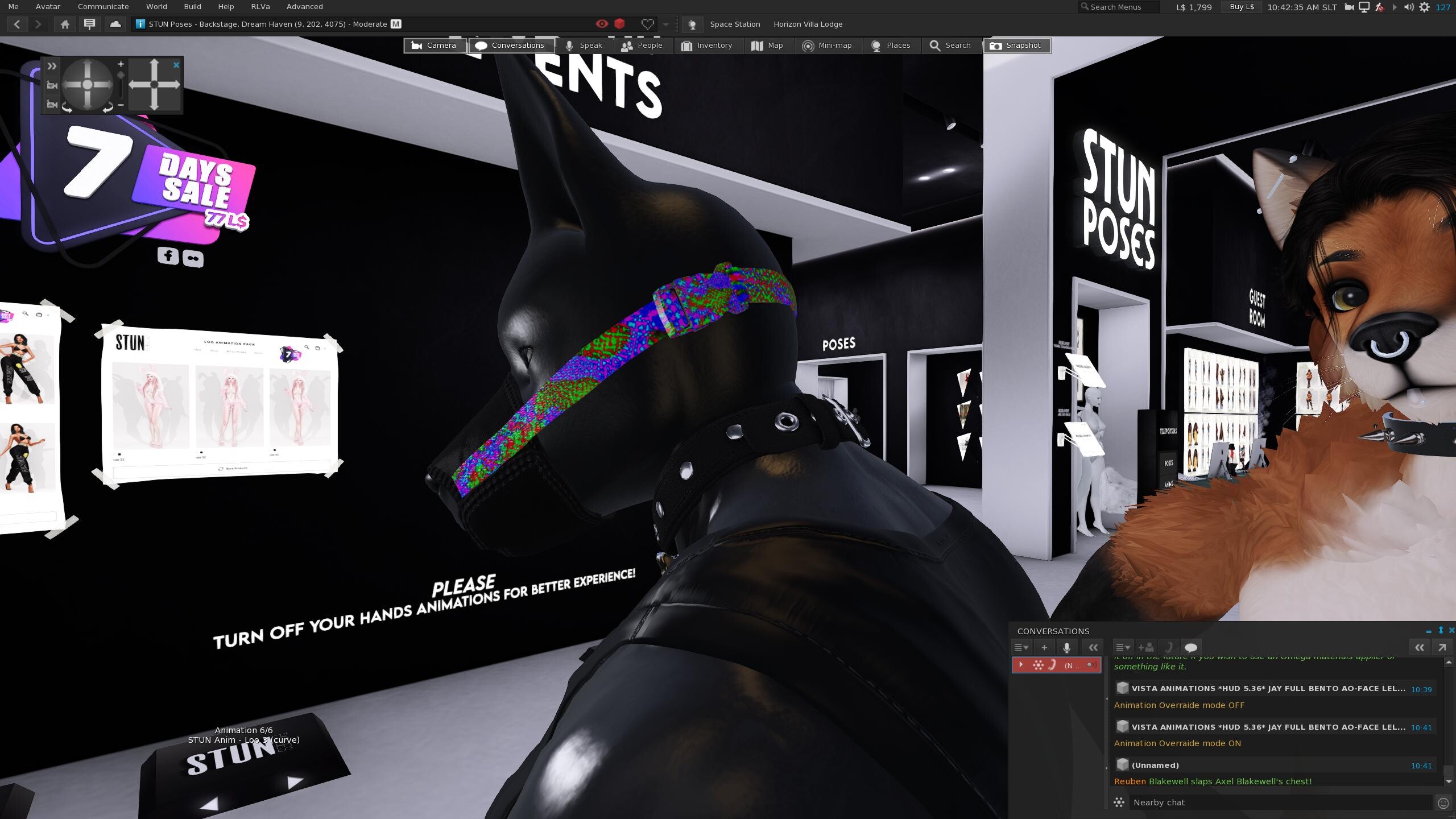Open the World menu
This screenshot has height=819, width=1456.
coord(156,7)
